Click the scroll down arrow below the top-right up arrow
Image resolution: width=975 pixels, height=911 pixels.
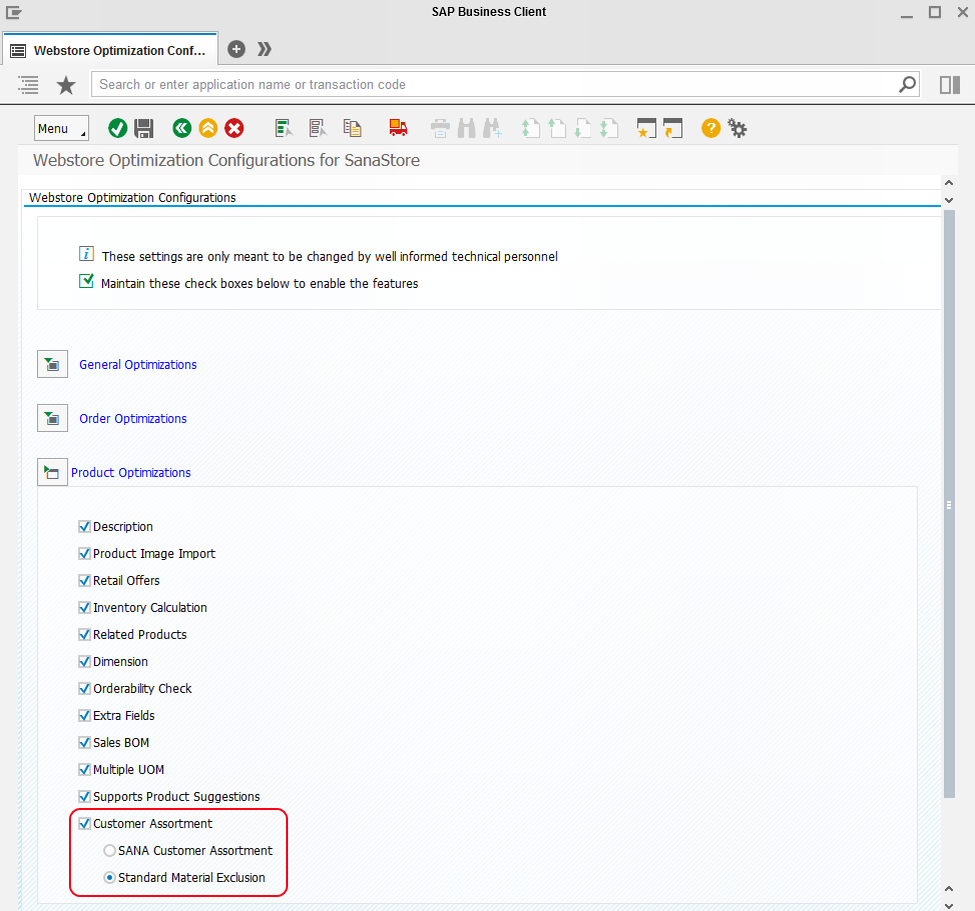click(x=949, y=200)
